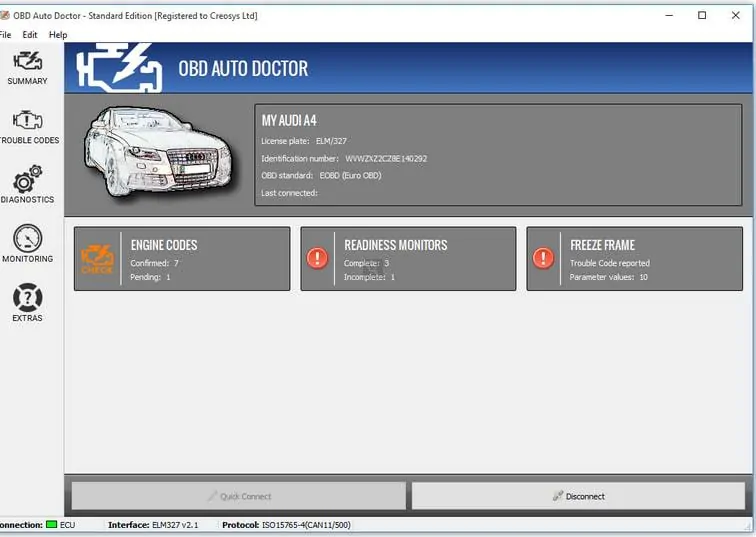Open the Diagnostics gears icon

tap(27, 179)
